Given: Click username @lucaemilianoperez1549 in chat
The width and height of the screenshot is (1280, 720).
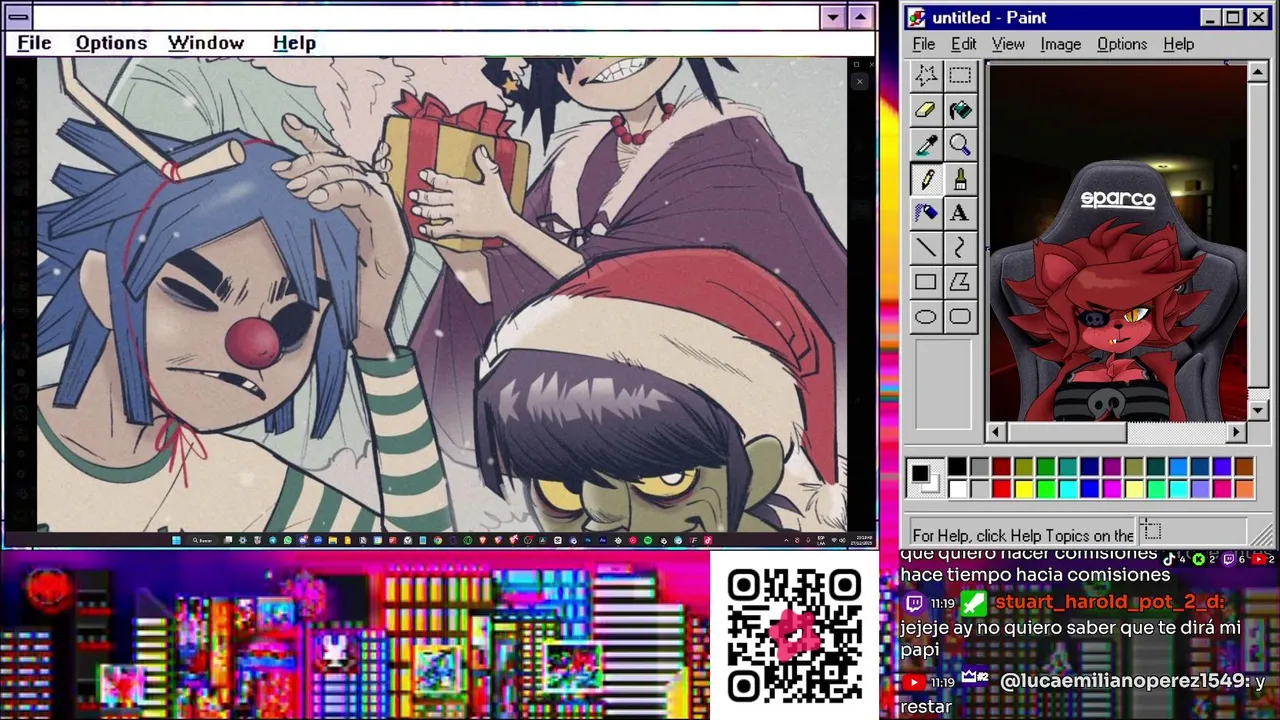Looking at the screenshot, I should [1124, 681].
